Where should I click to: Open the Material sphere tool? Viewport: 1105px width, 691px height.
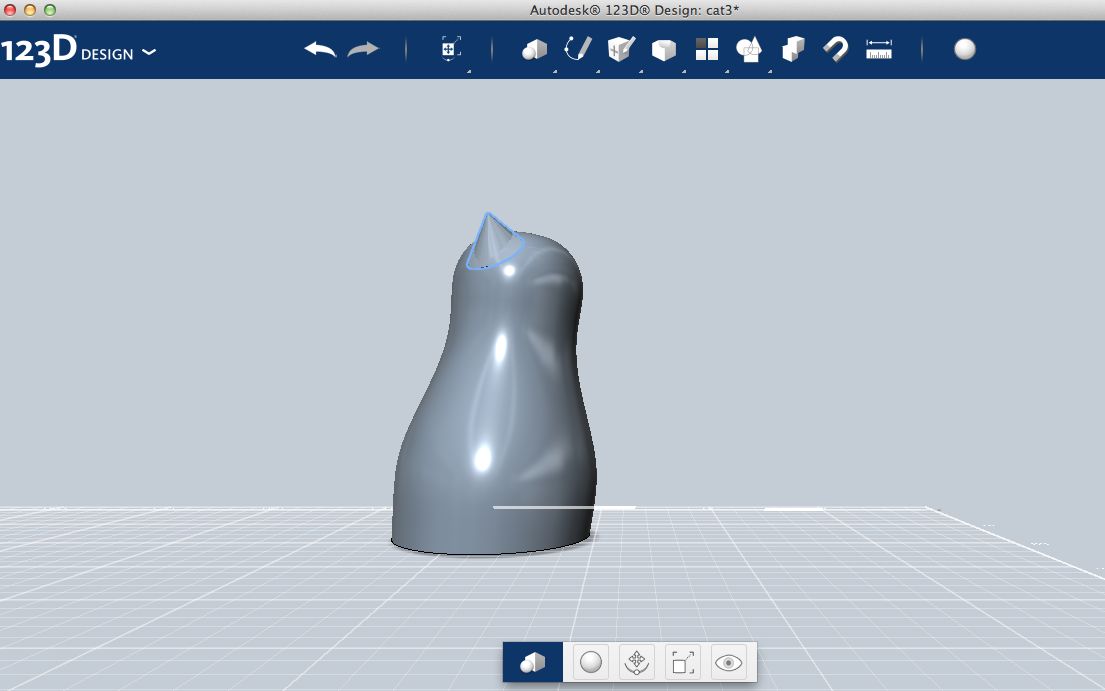point(965,49)
